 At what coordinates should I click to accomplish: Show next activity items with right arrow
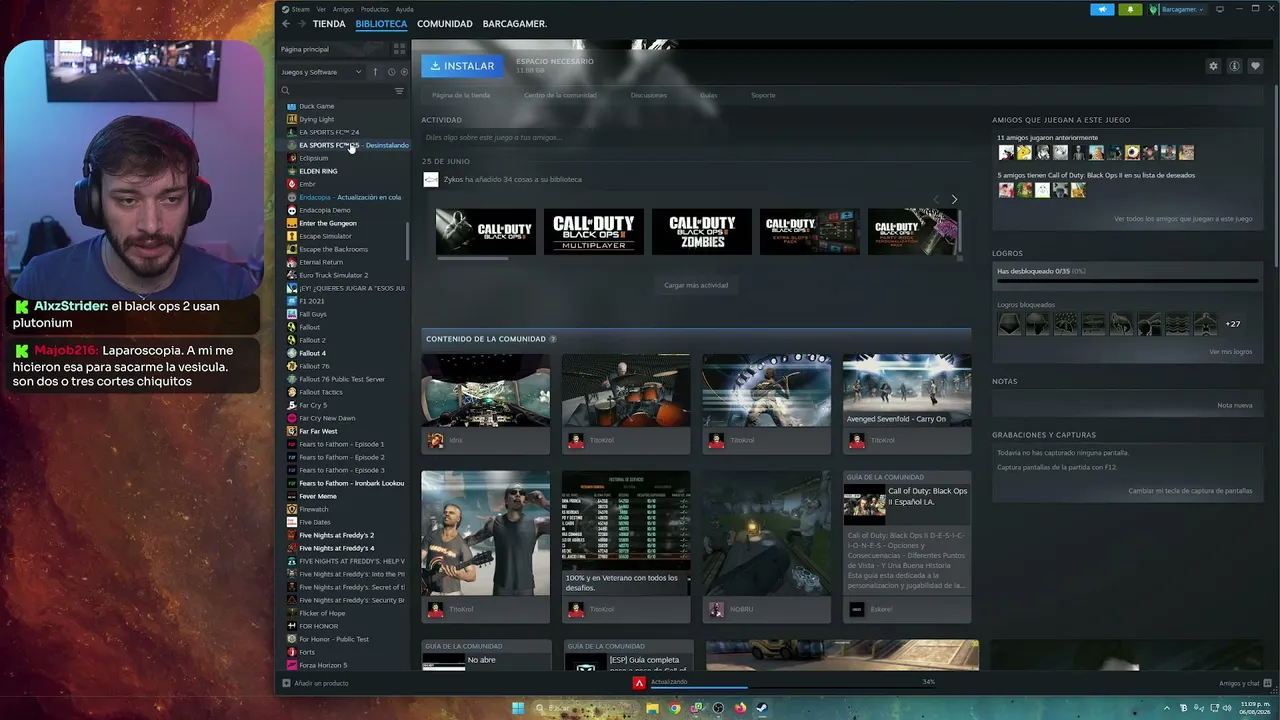pos(954,199)
